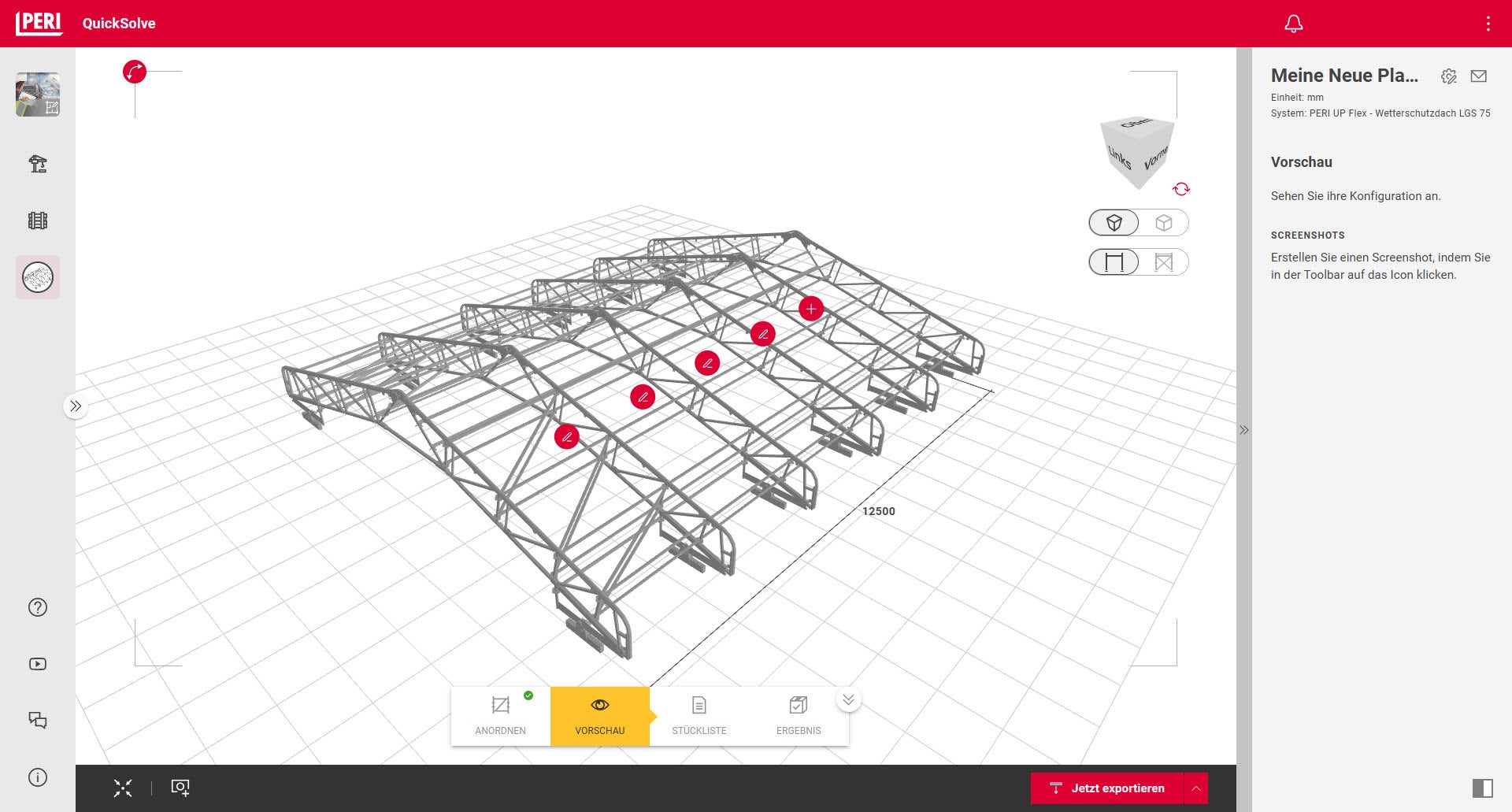Click the 12500 dimension label

(x=879, y=511)
